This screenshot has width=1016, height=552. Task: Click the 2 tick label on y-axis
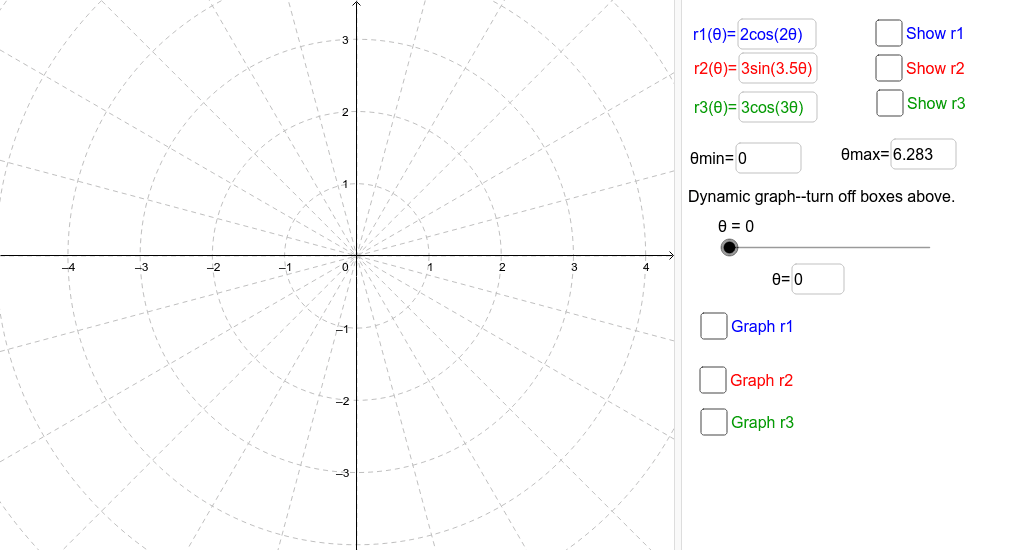[344, 112]
